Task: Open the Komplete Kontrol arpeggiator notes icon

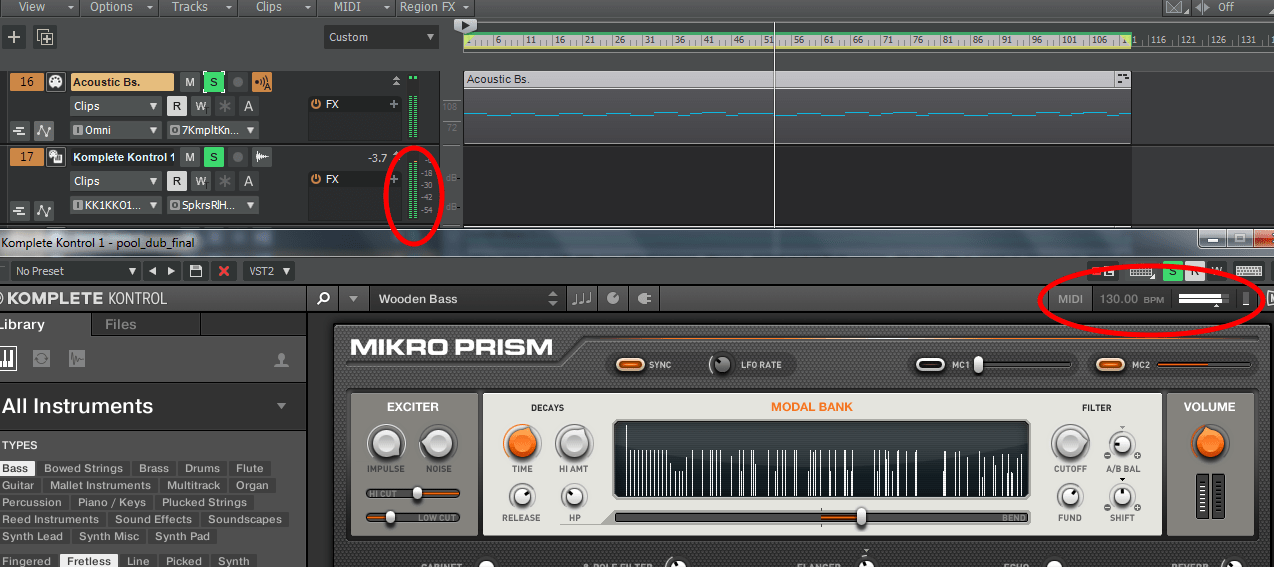Action: pyautogui.click(x=581, y=298)
